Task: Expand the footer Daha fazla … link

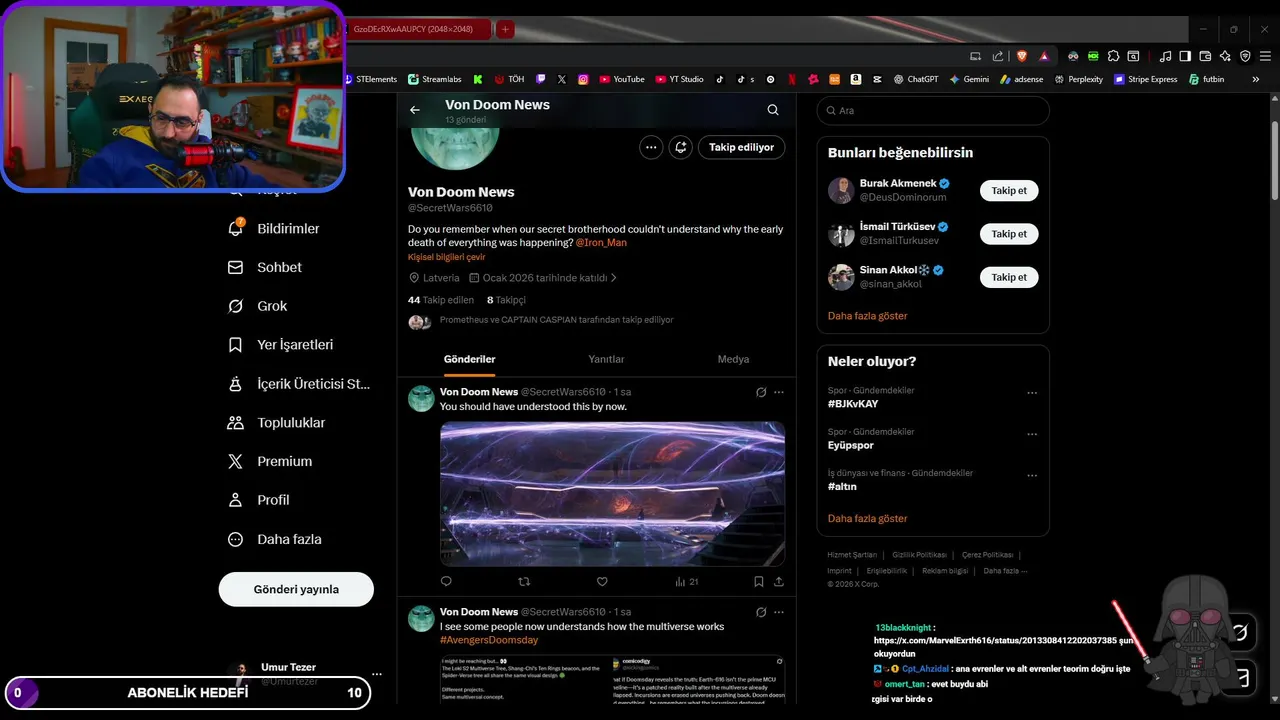Action: 1005,571
